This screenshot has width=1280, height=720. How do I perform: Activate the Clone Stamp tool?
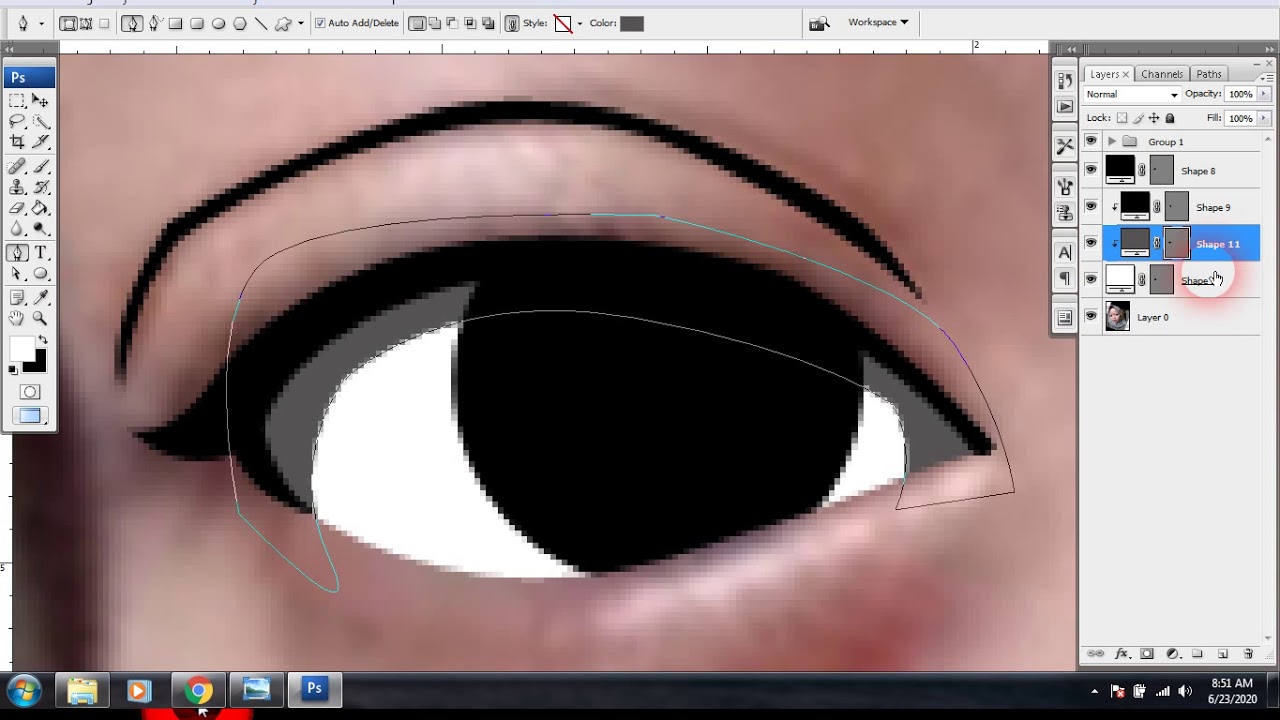[x=17, y=187]
